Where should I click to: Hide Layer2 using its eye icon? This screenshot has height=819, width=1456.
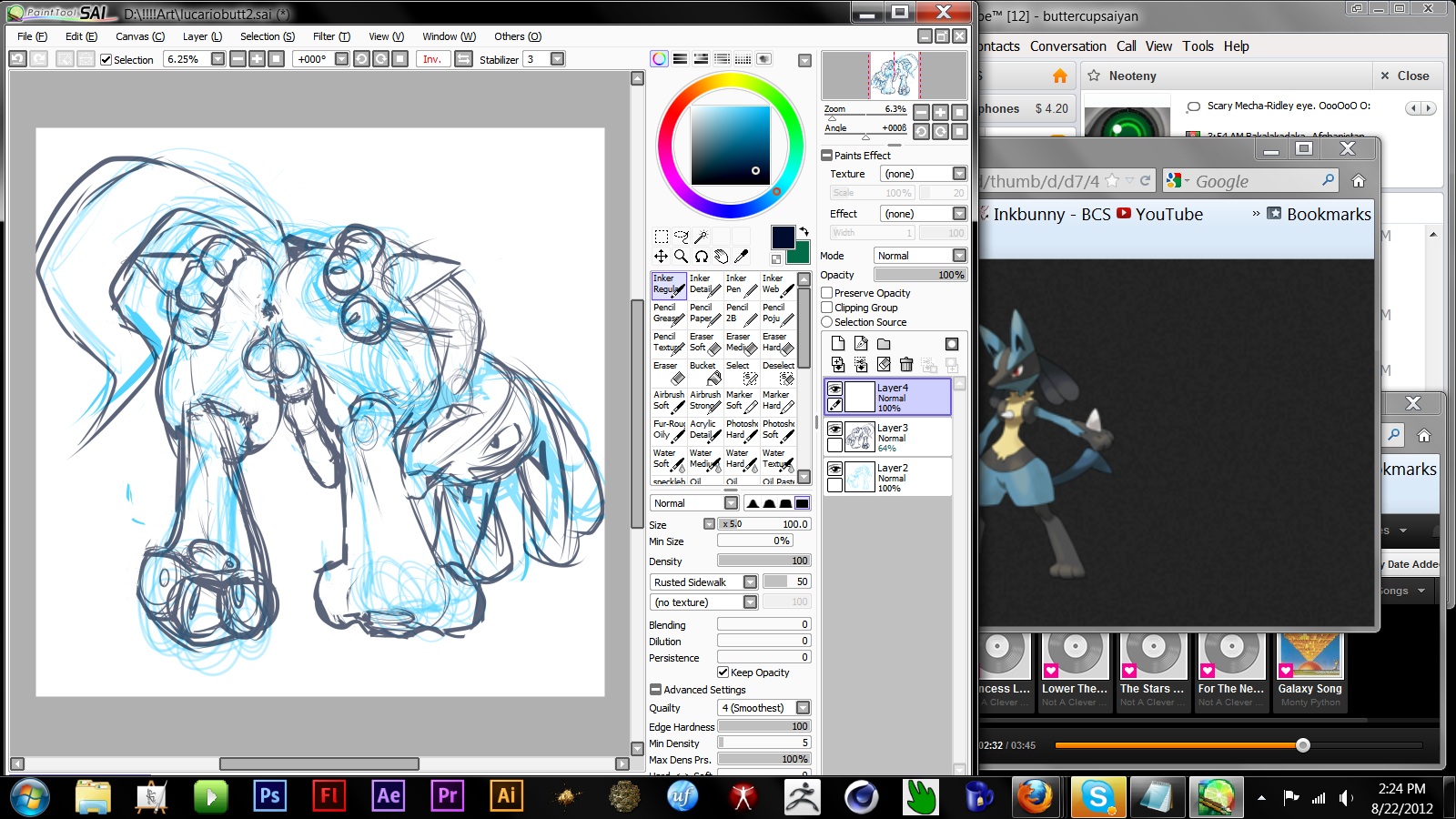point(834,469)
